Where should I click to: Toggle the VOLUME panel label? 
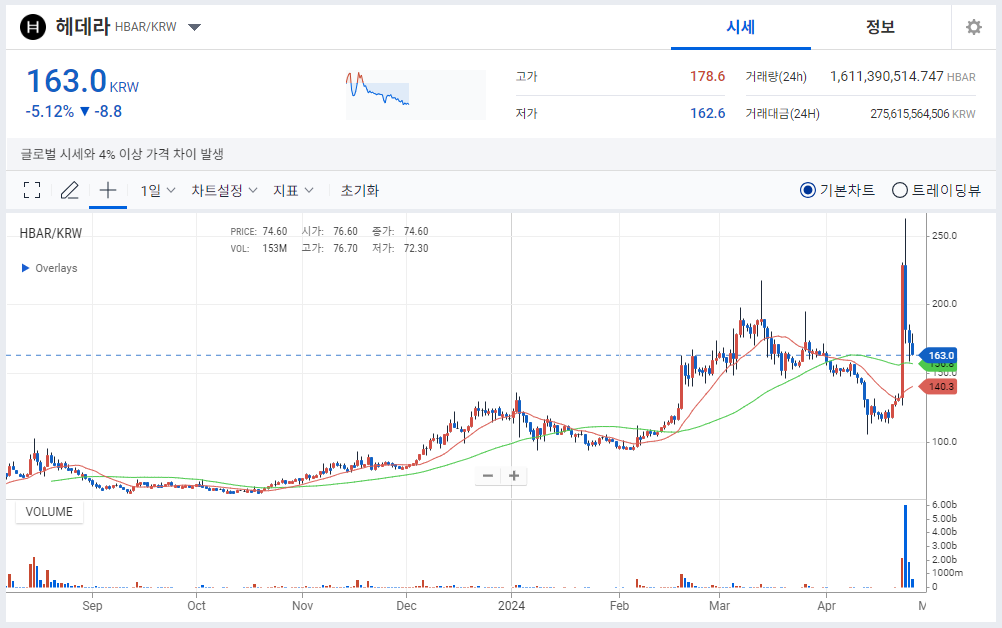coord(48,511)
